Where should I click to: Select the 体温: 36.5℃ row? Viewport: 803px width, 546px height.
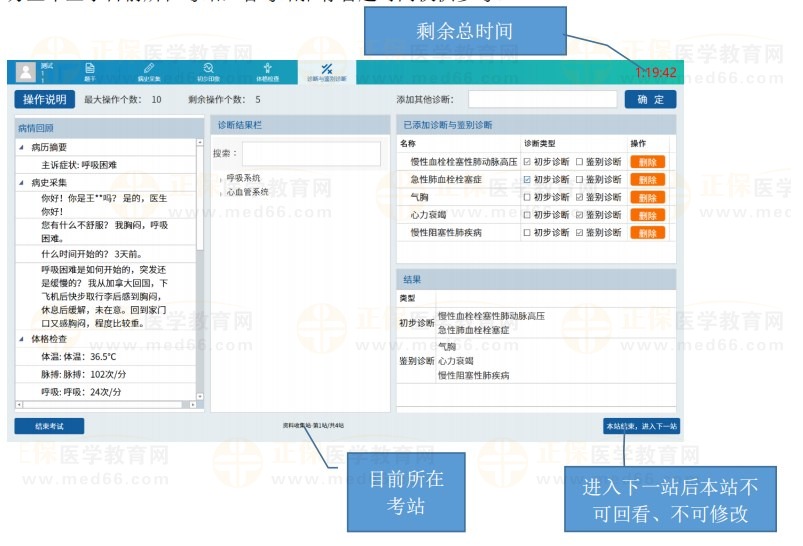click(x=105, y=357)
